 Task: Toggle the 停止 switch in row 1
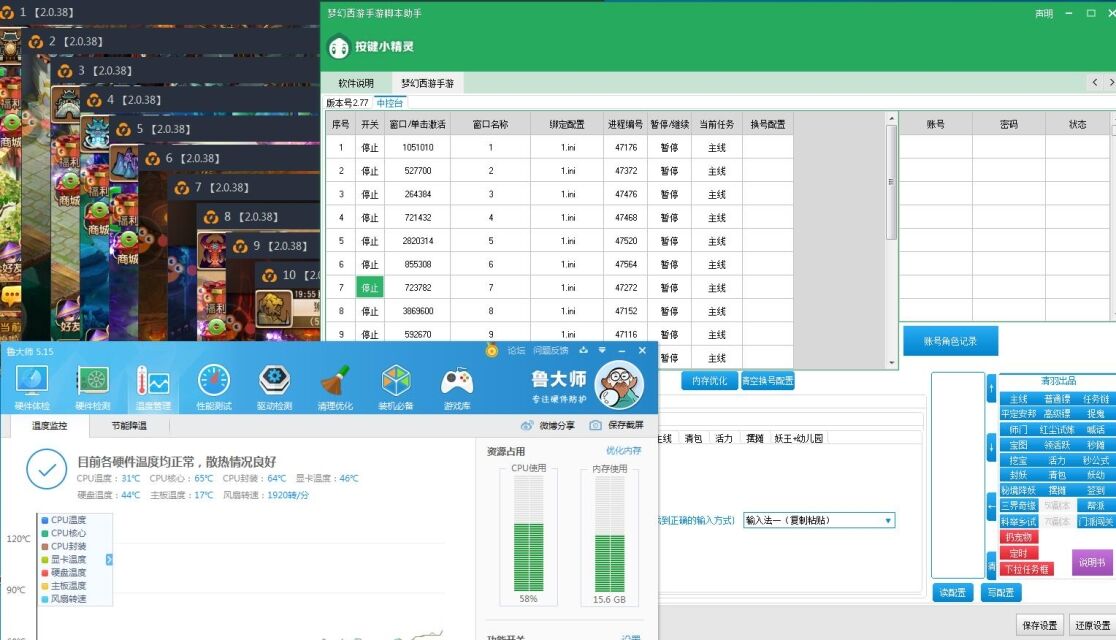click(x=369, y=147)
